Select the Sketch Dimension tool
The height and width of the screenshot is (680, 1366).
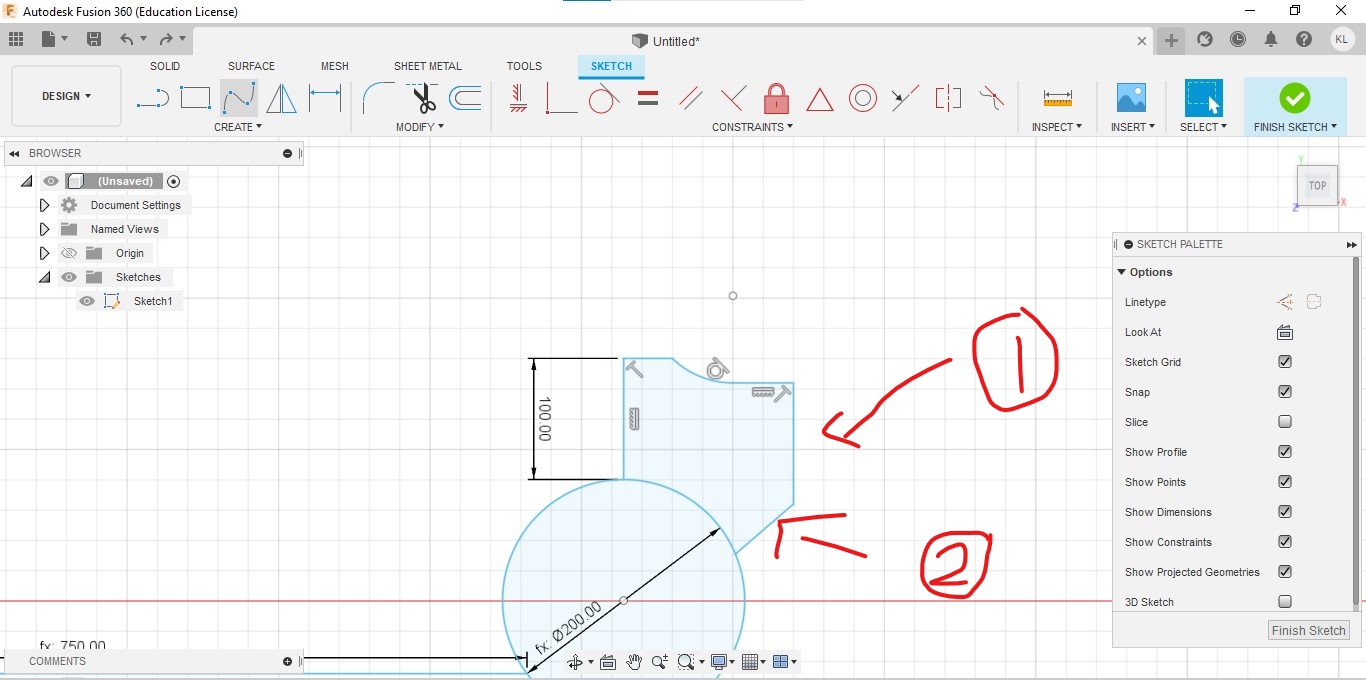(325, 98)
